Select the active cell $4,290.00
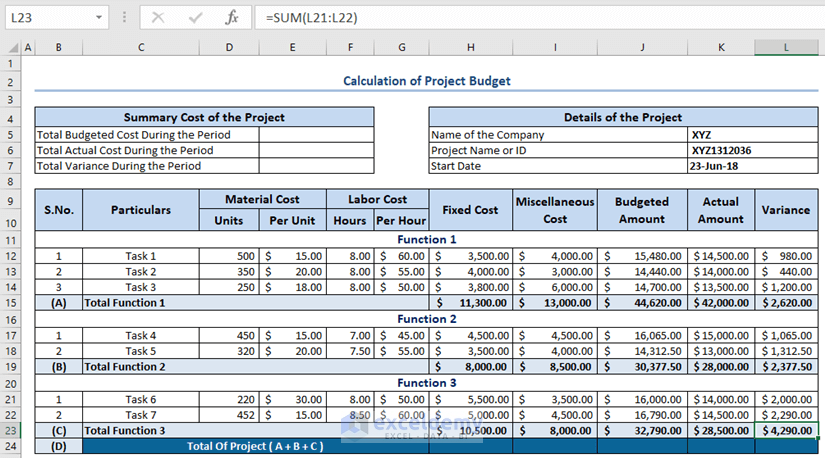This screenshot has width=825, height=458. (x=786, y=431)
